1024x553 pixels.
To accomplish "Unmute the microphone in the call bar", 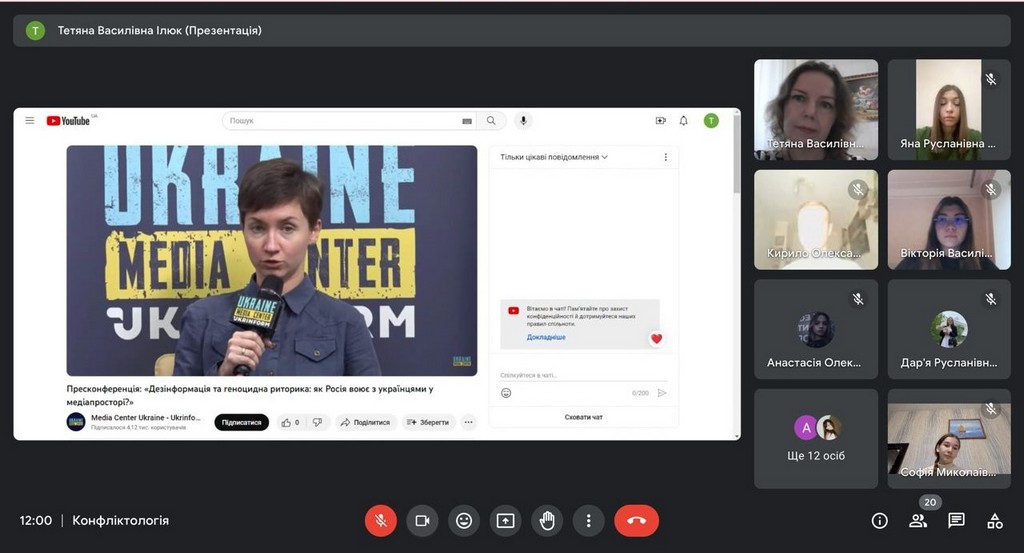I will pos(380,520).
